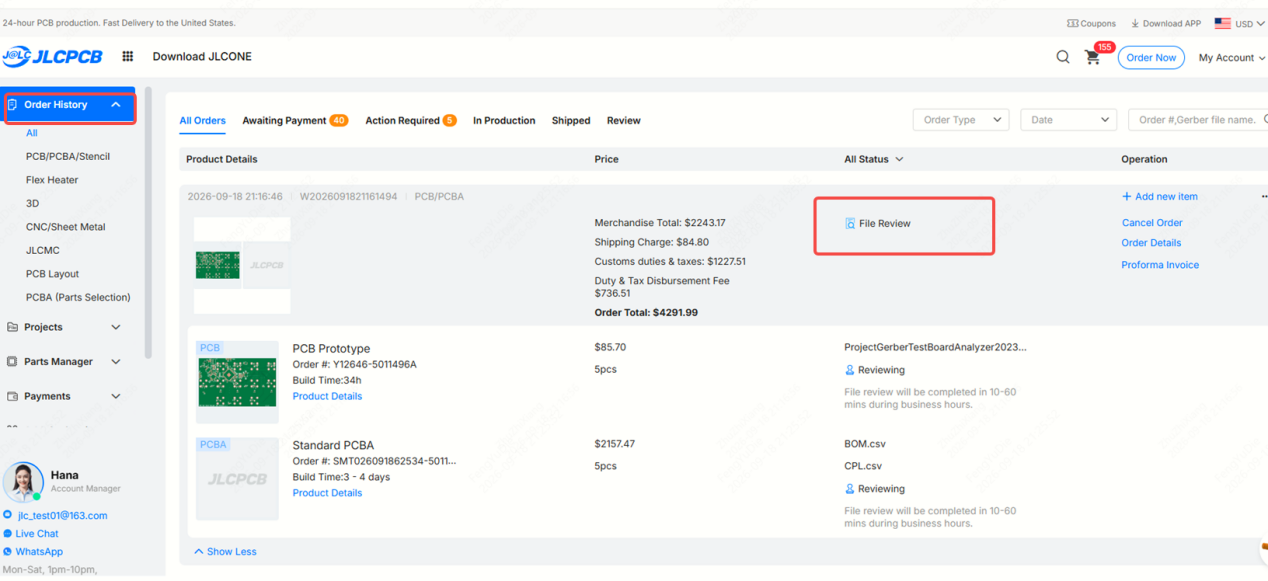The image size is (1268, 581).
Task: Select PCB/PCBA/Stencil in the sidebar
Action: click(68, 157)
